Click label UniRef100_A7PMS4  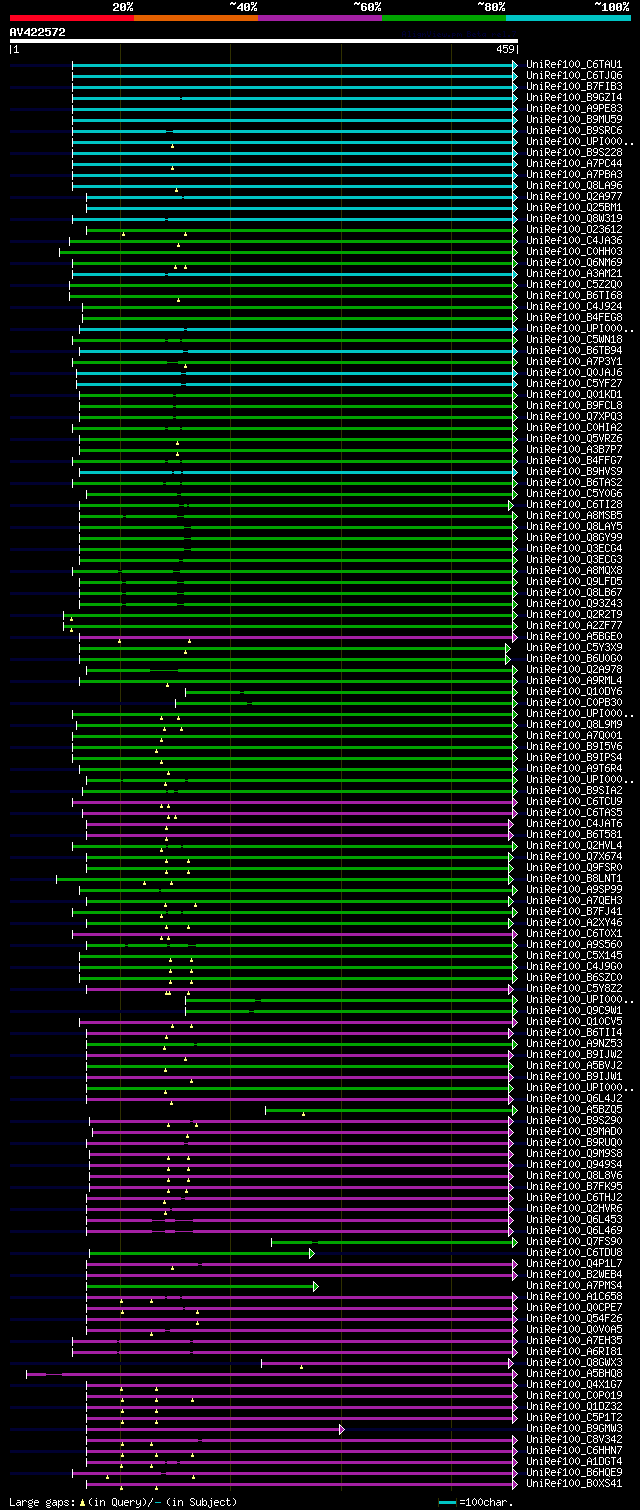pos(574,1285)
